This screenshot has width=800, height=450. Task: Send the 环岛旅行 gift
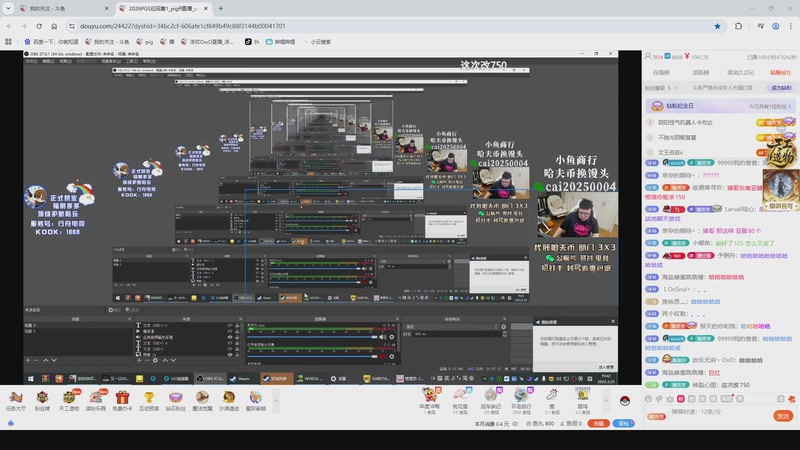coord(521,400)
